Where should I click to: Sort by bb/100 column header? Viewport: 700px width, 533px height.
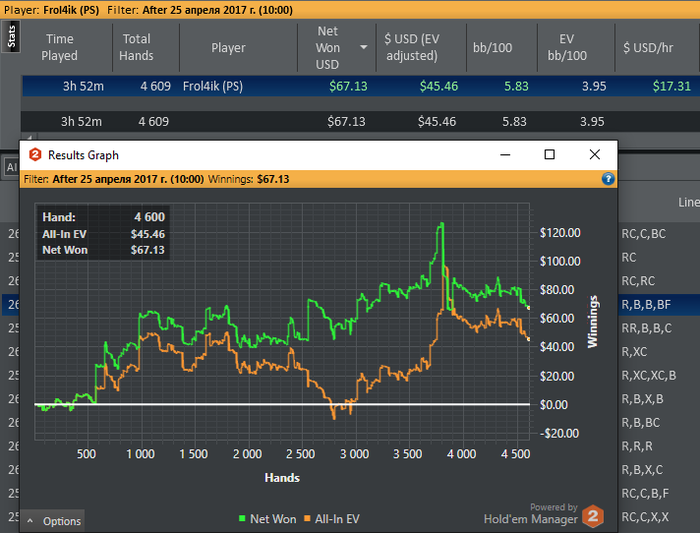pos(492,47)
